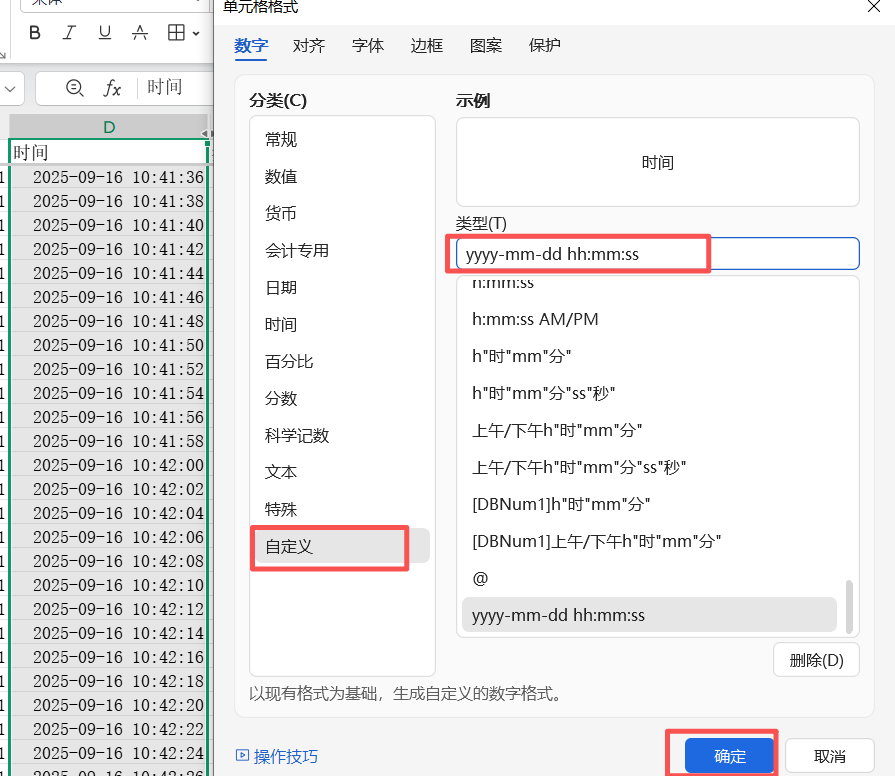895x776 pixels.
Task: Select cell D1 header 时间
Action: [x=109, y=152]
